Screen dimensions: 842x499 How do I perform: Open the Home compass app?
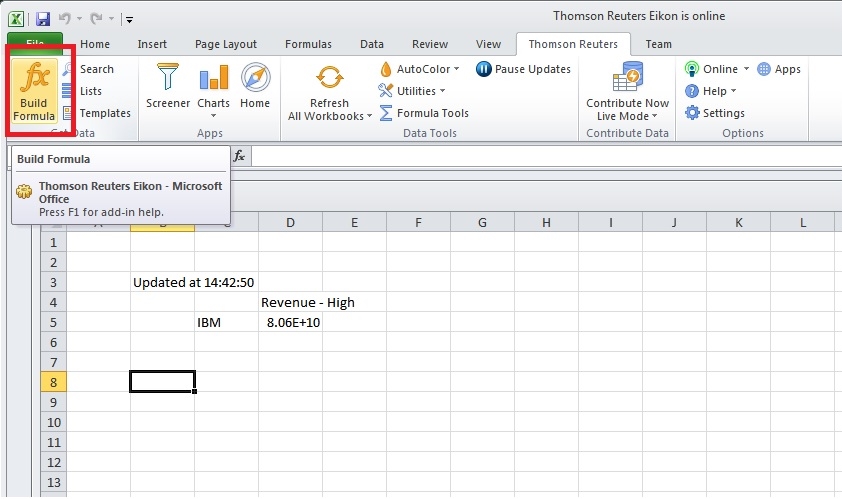point(255,76)
